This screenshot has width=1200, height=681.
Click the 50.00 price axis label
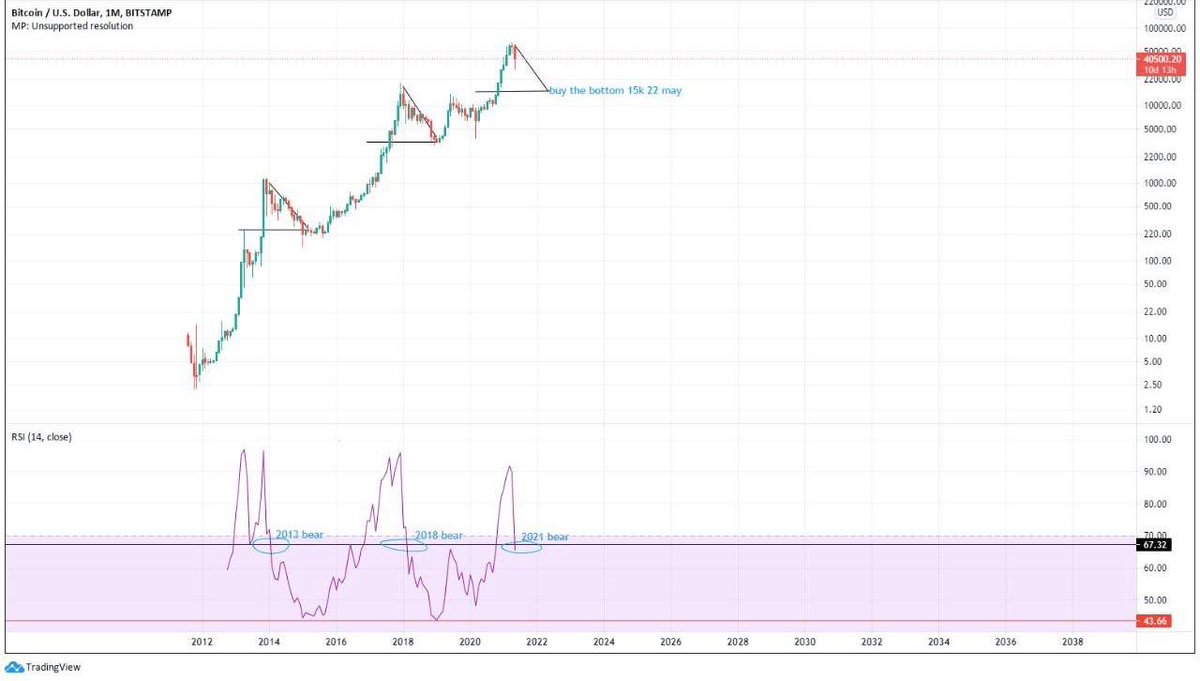pyautogui.click(x=1157, y=283)
